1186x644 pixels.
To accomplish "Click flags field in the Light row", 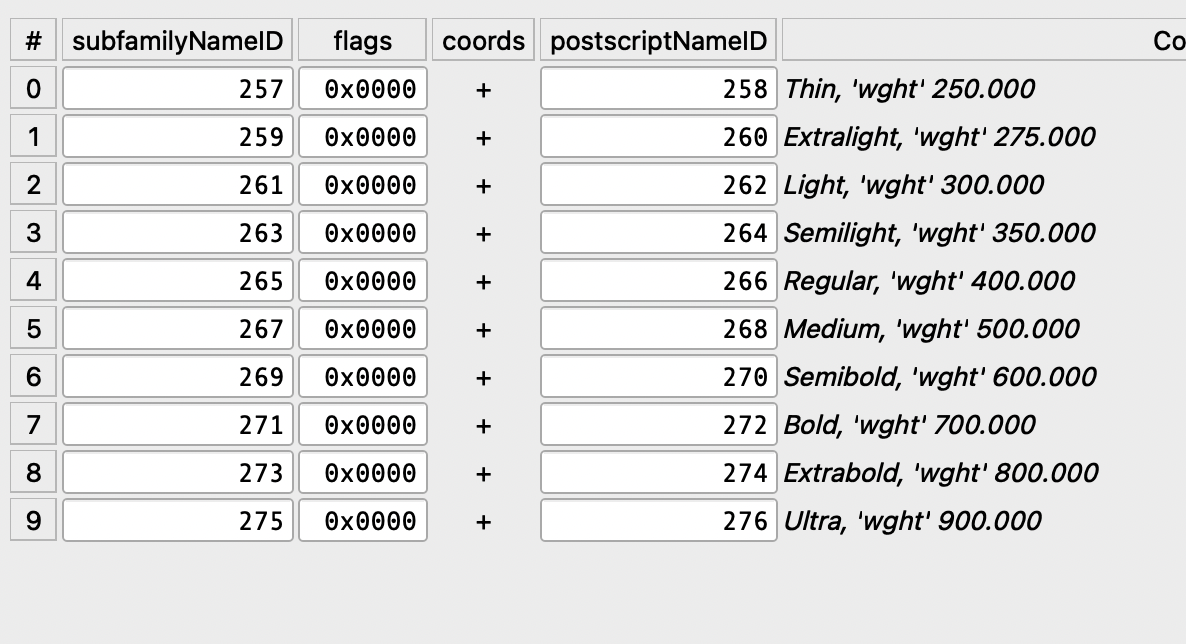I will click(363, 186).
